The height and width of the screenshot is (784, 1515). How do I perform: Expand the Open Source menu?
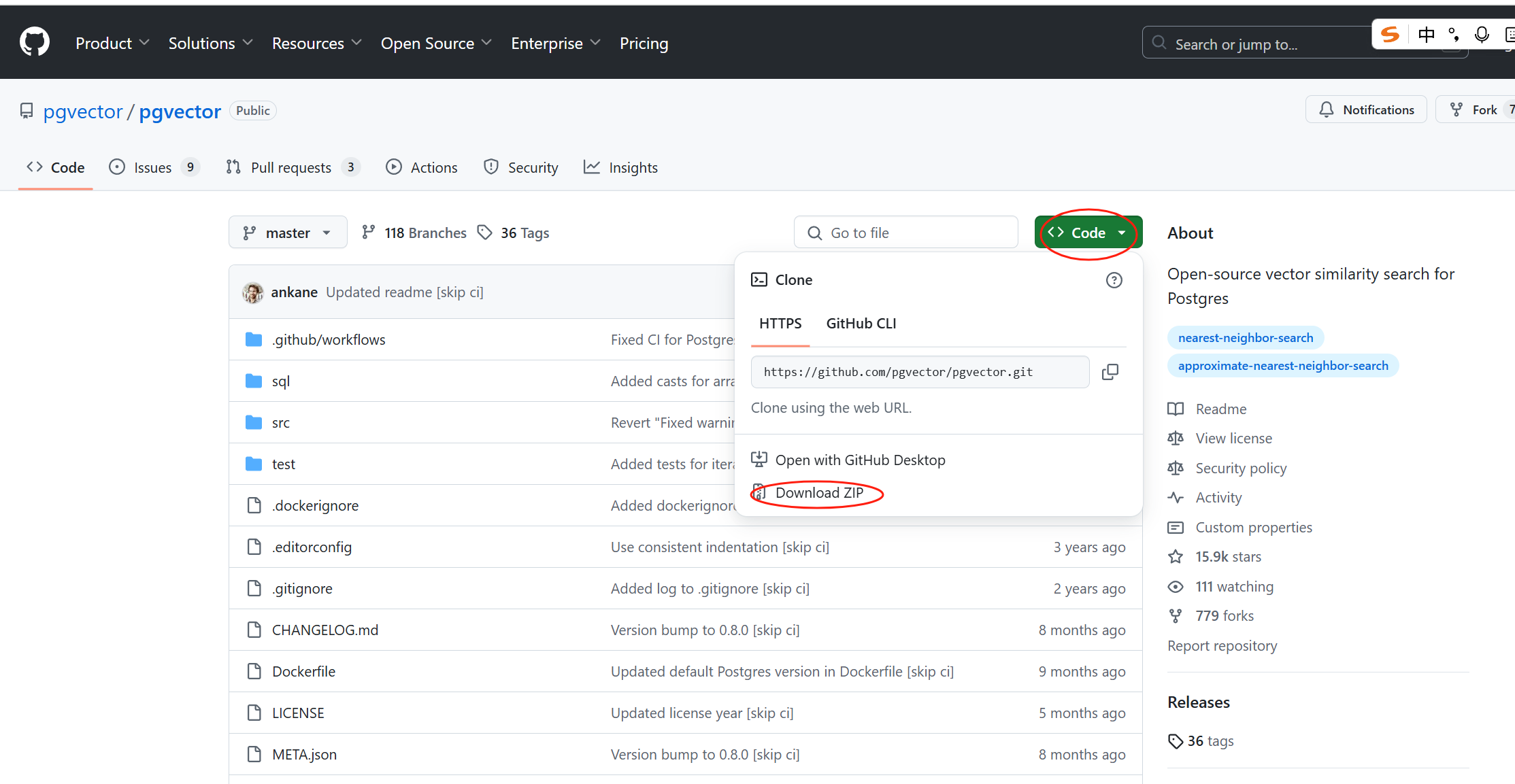point(436,43)
